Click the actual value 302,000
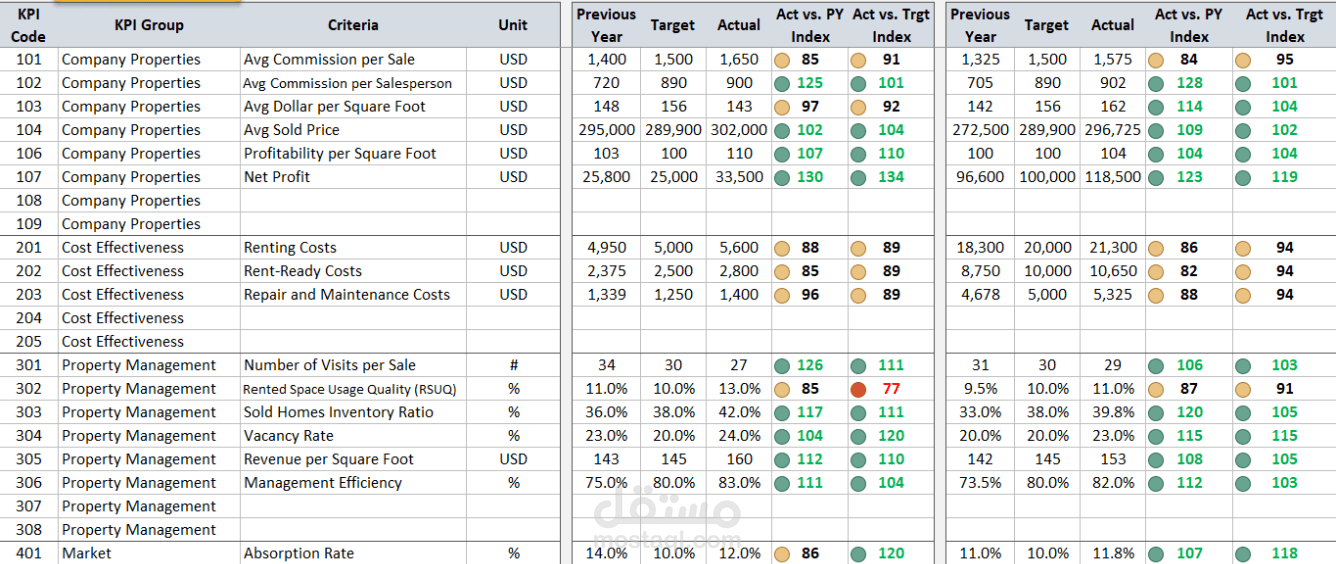The height and width of the screenshot is (564, 1336). coord(739,130)
